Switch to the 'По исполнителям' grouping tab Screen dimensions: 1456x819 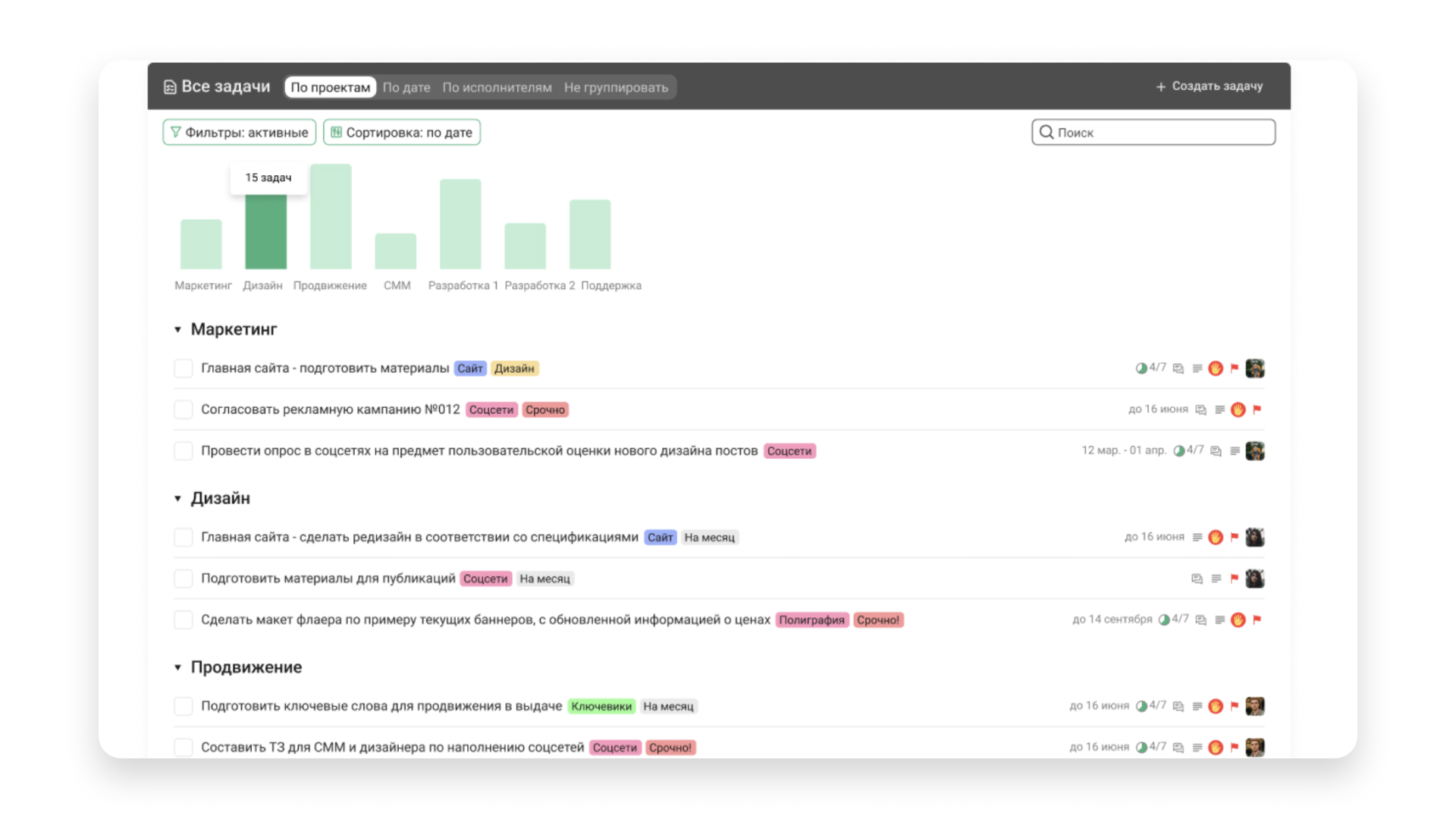click(497, 87)
